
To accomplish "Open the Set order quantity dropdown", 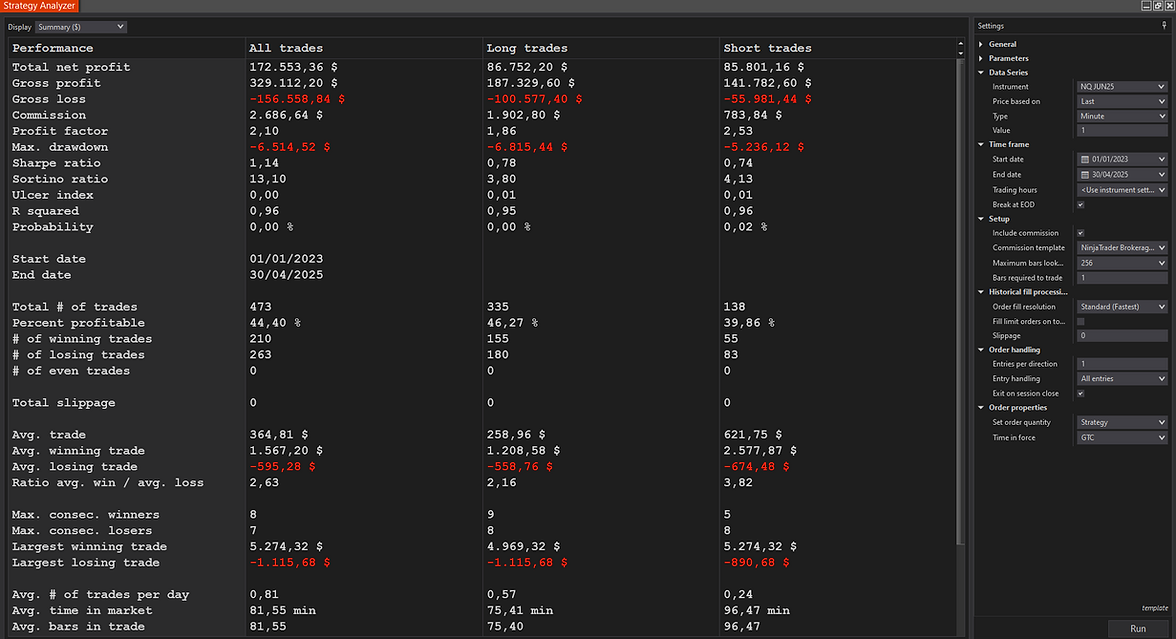I will click(x=1122, y=422).
